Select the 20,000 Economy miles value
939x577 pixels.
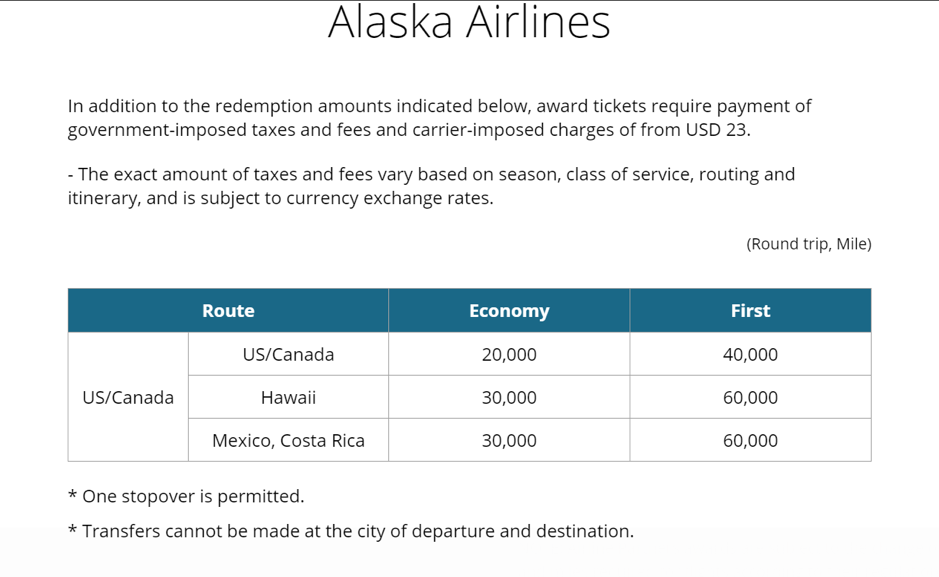point(509,355)
